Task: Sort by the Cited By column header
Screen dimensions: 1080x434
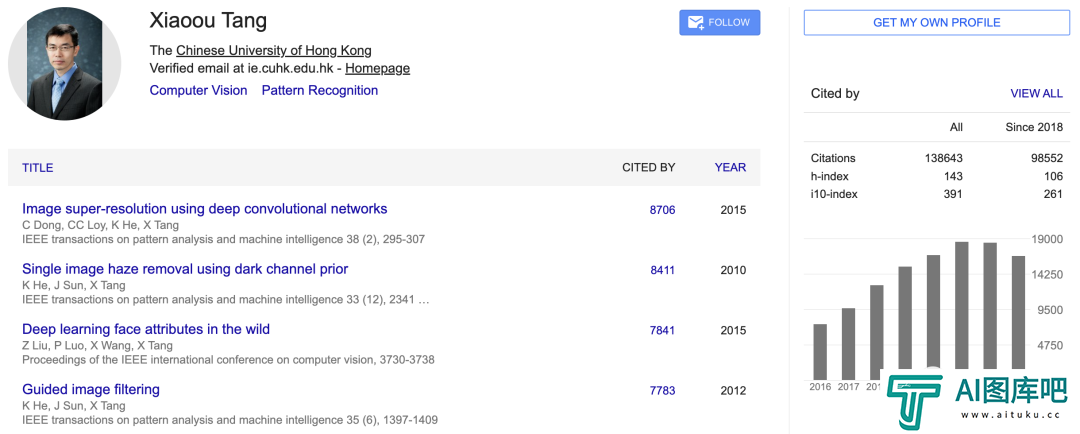Action: (x=648, y=167)
